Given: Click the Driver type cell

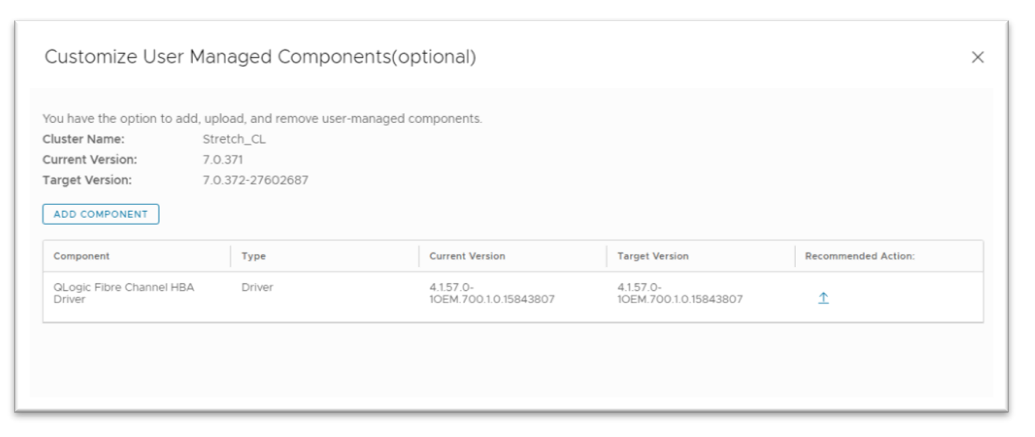Looking at the screenshot, I should point(257,287).
